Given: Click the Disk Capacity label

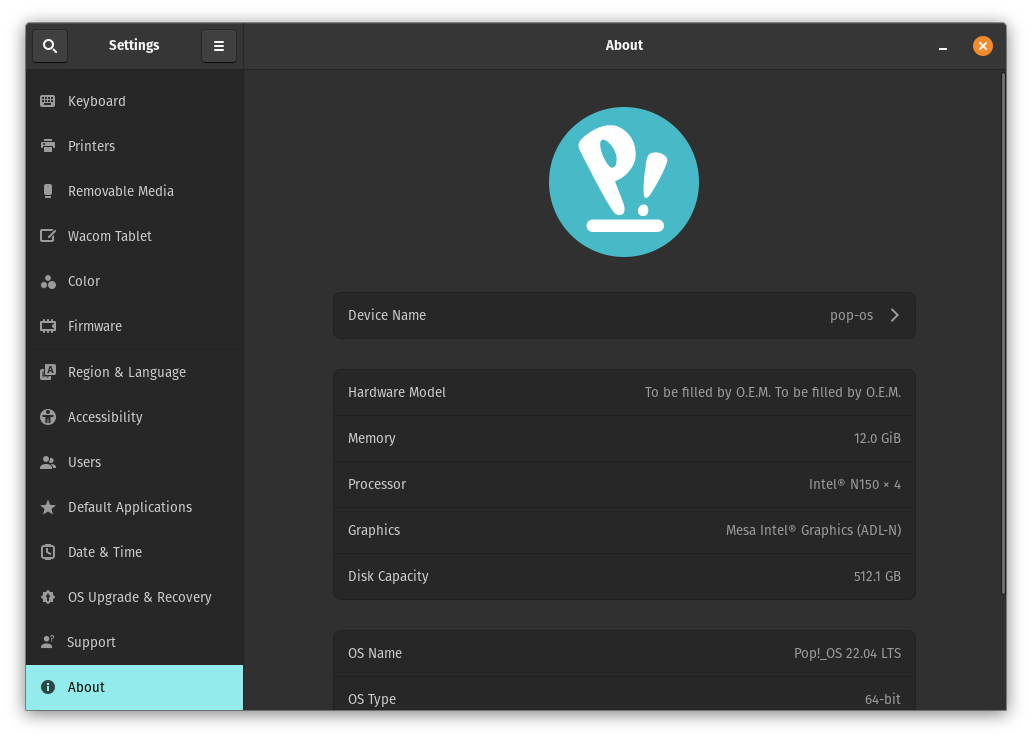Looking at the screenshot, I should (x=388, y=576).
